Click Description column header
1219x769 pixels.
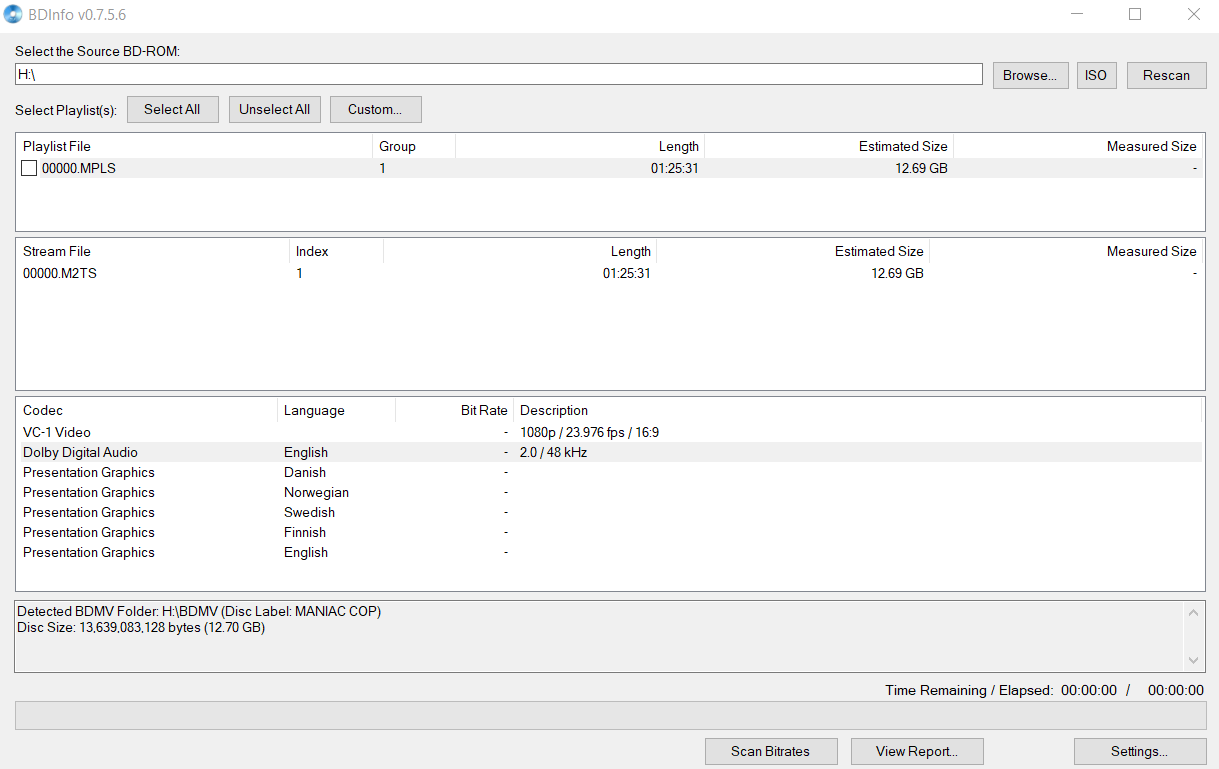(857, 410)
